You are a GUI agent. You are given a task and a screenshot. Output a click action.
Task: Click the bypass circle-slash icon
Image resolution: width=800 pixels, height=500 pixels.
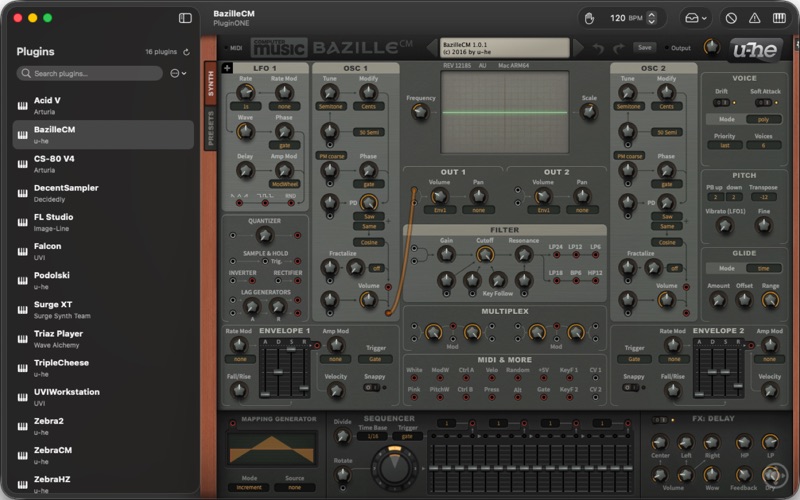[x=731, y=18]
